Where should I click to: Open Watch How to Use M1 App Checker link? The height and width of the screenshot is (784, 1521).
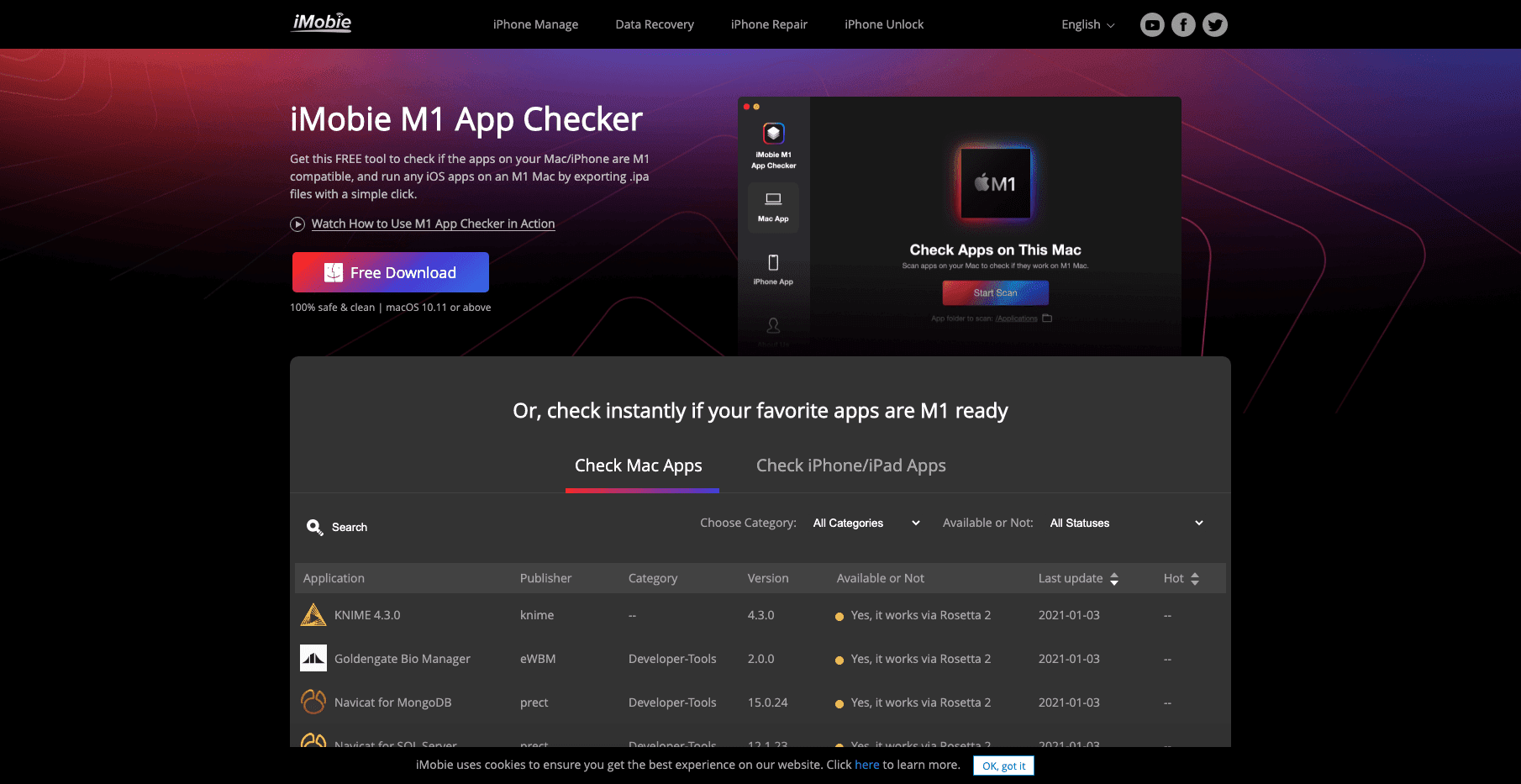433,224
